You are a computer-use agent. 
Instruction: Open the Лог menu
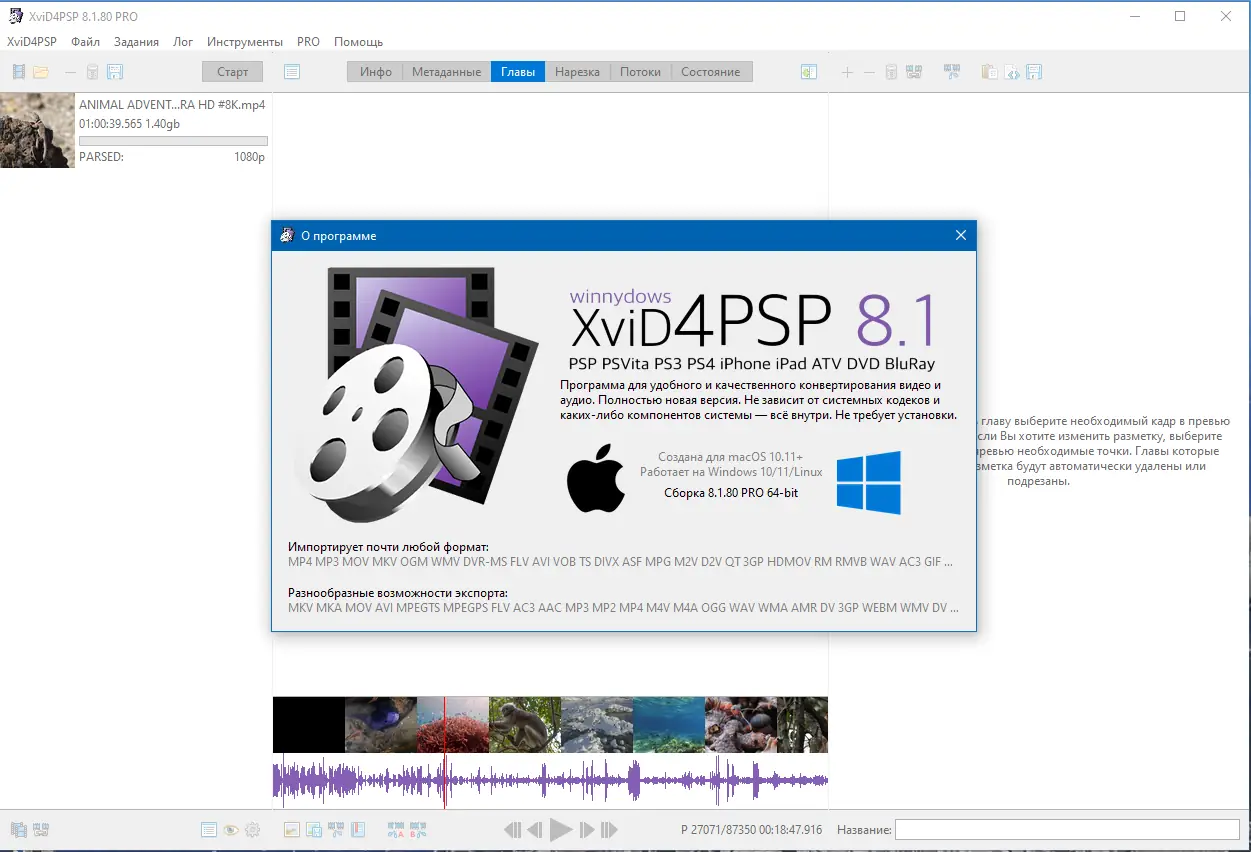[x=183, y=42]
